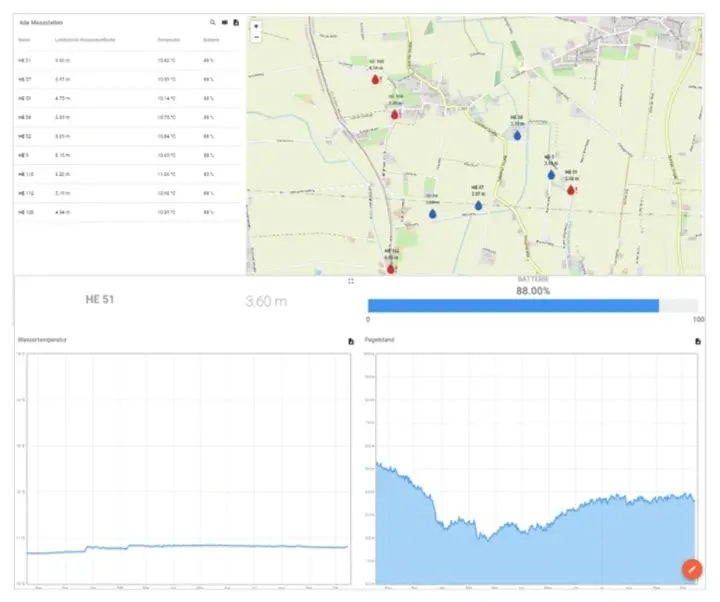Export the Alle Messstellen table data

click(236, 22)
